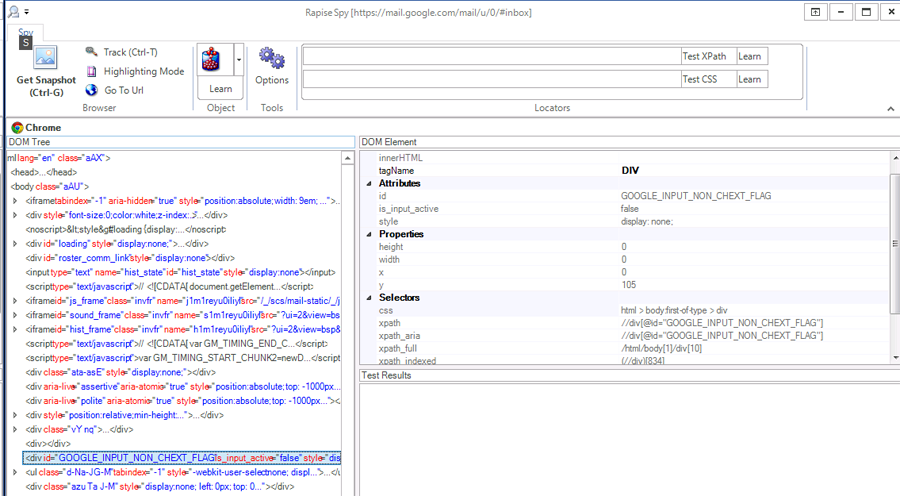Expand the div with id loading
Viewport: 900px width, 496px height.
click(14, 243)
